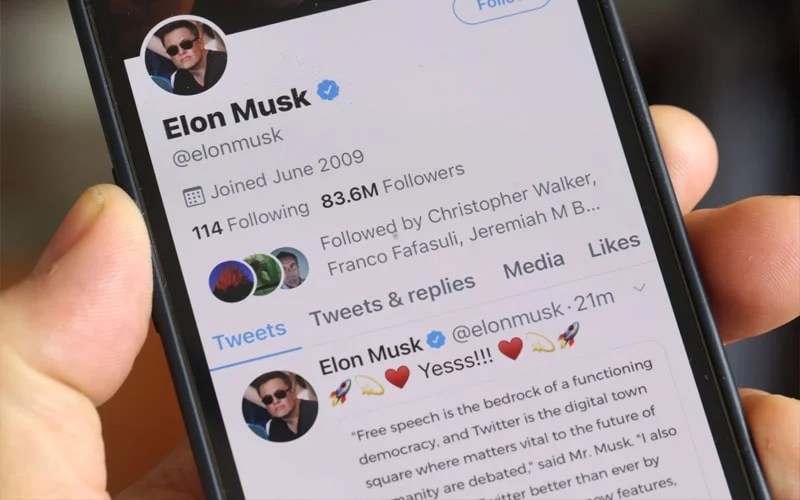This screenshot has height=500, width=800.
Task: Switch to the Media tab
Action: pos(534,265)
